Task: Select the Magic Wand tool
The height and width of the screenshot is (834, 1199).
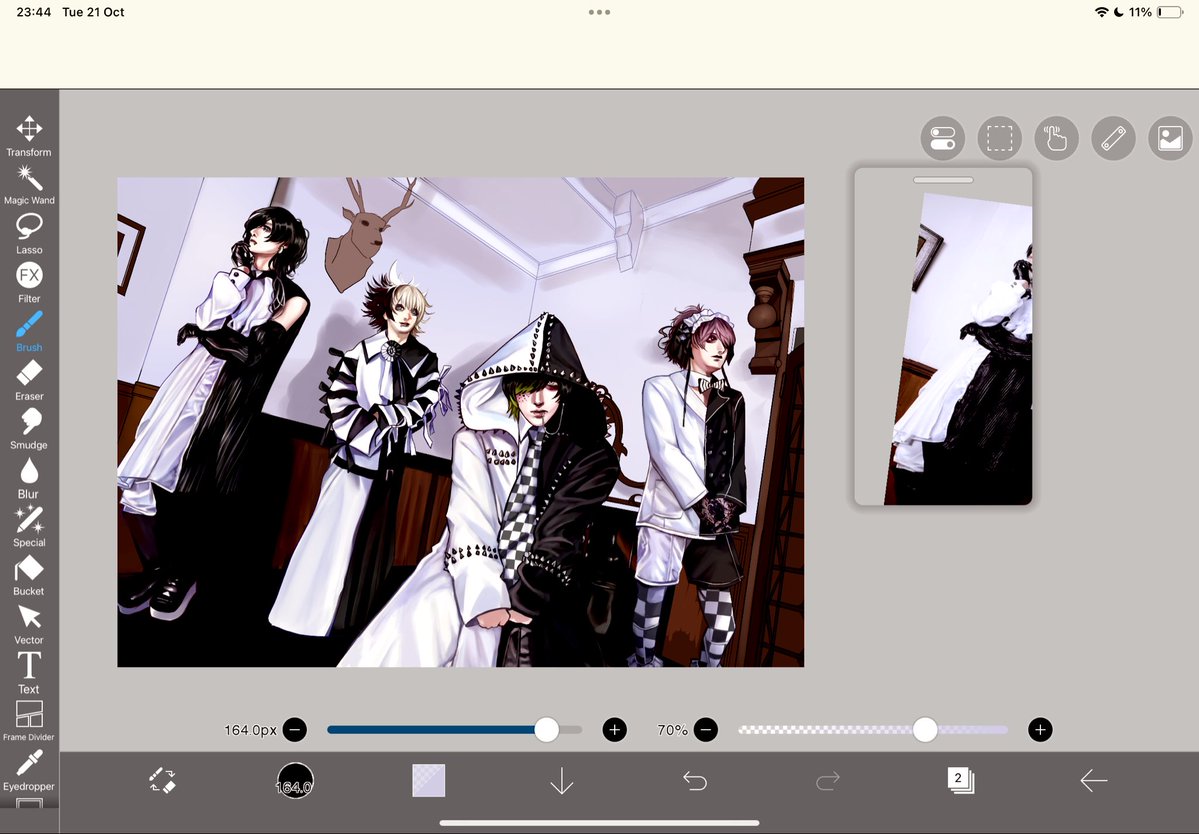Action: [29, 184]
